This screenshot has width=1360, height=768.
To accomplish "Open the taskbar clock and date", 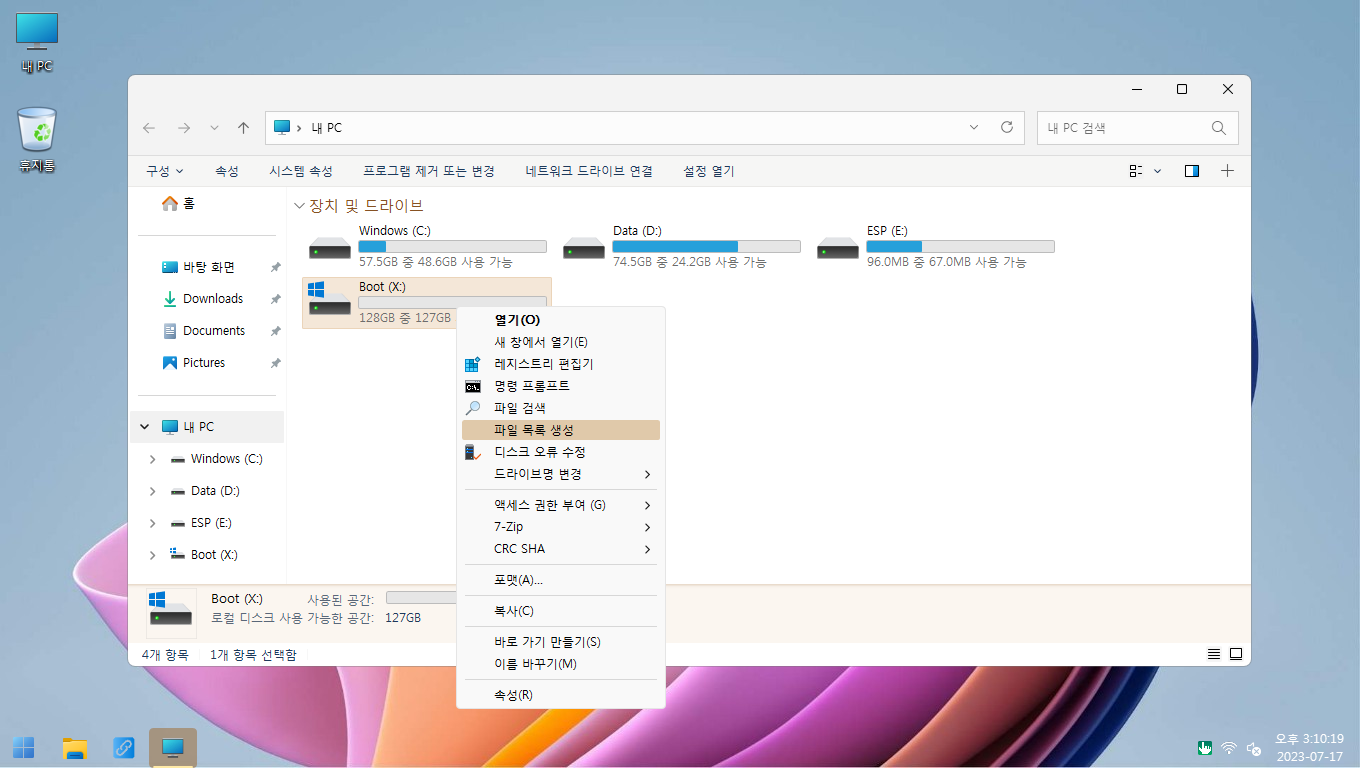I will click(x=1309, y=747).
